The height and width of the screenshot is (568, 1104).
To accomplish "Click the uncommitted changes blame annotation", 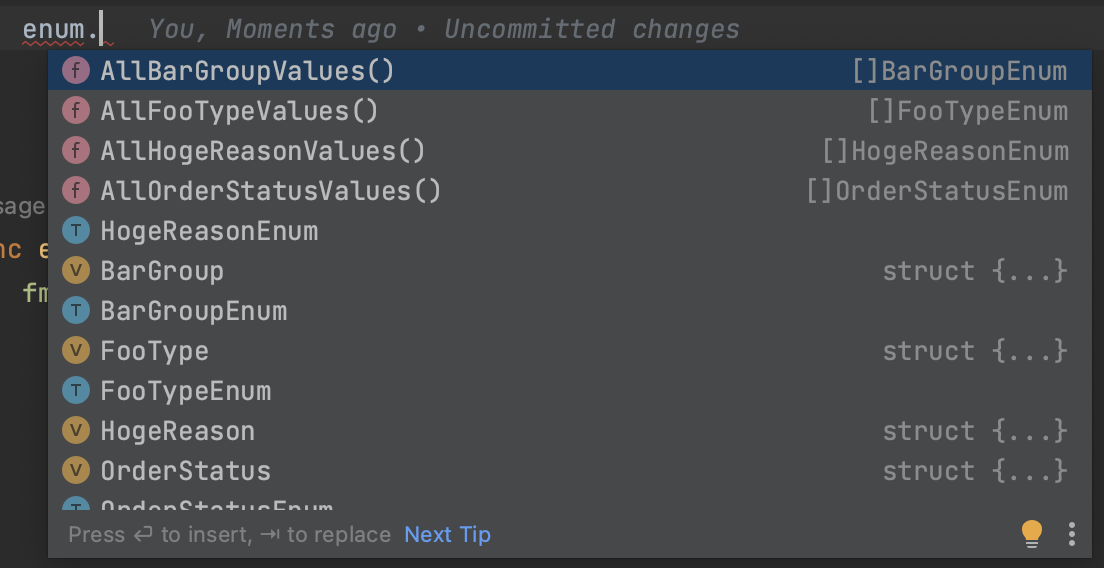I will (444, 30).
